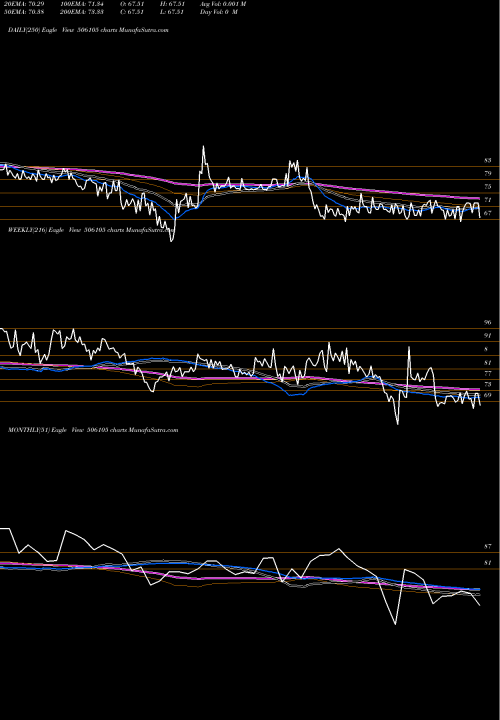Click the 87 price label on monthly chart
The width and height of the screenshot is (500, 720).
point(488,547)
